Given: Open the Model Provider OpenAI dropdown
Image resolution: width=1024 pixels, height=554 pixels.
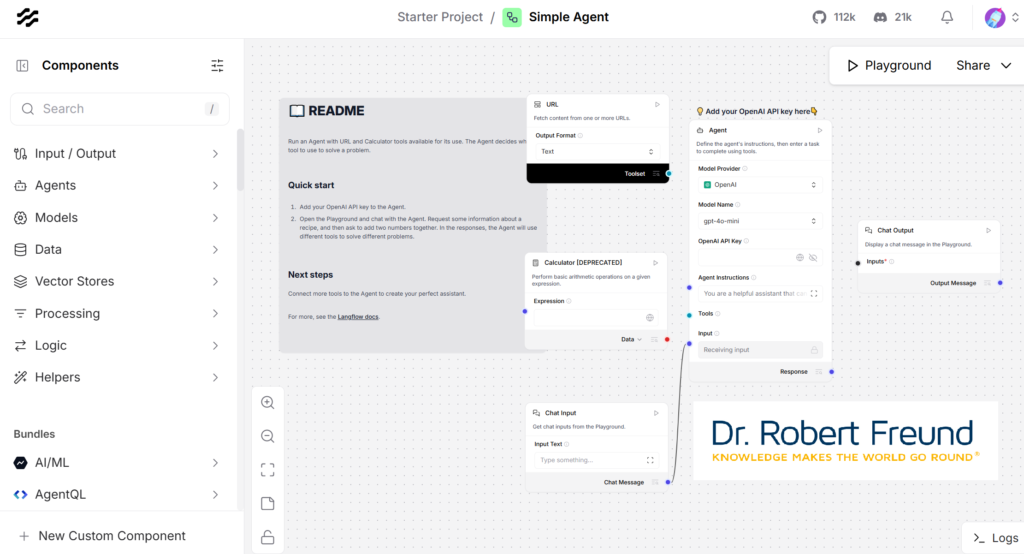Looking at the screenshot, I should [x=760, y=185].
